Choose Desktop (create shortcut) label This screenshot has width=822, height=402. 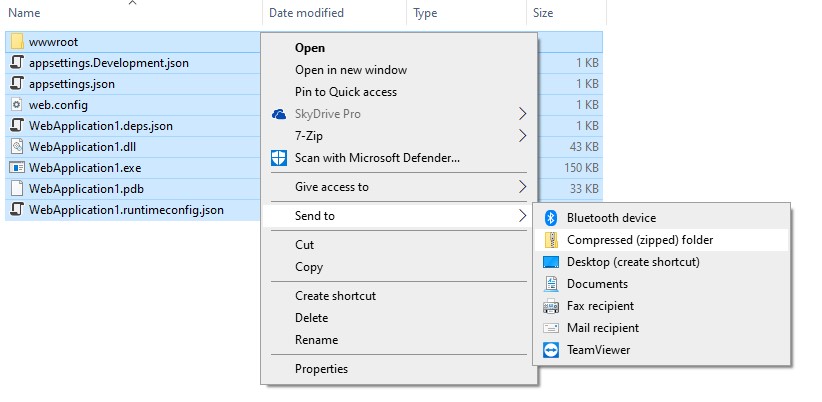tap(633, 262)
